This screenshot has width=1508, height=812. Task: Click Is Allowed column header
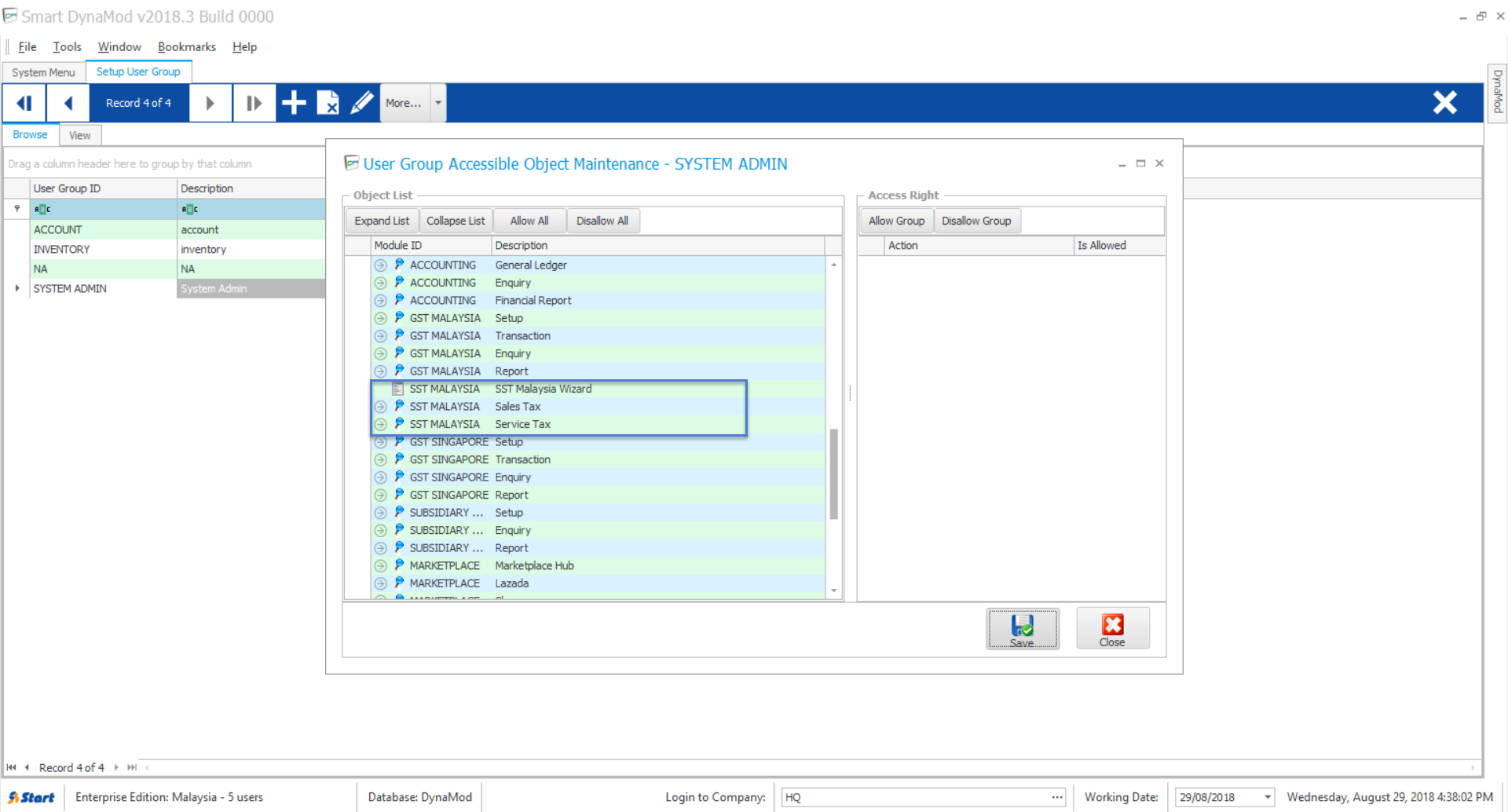1118,245
